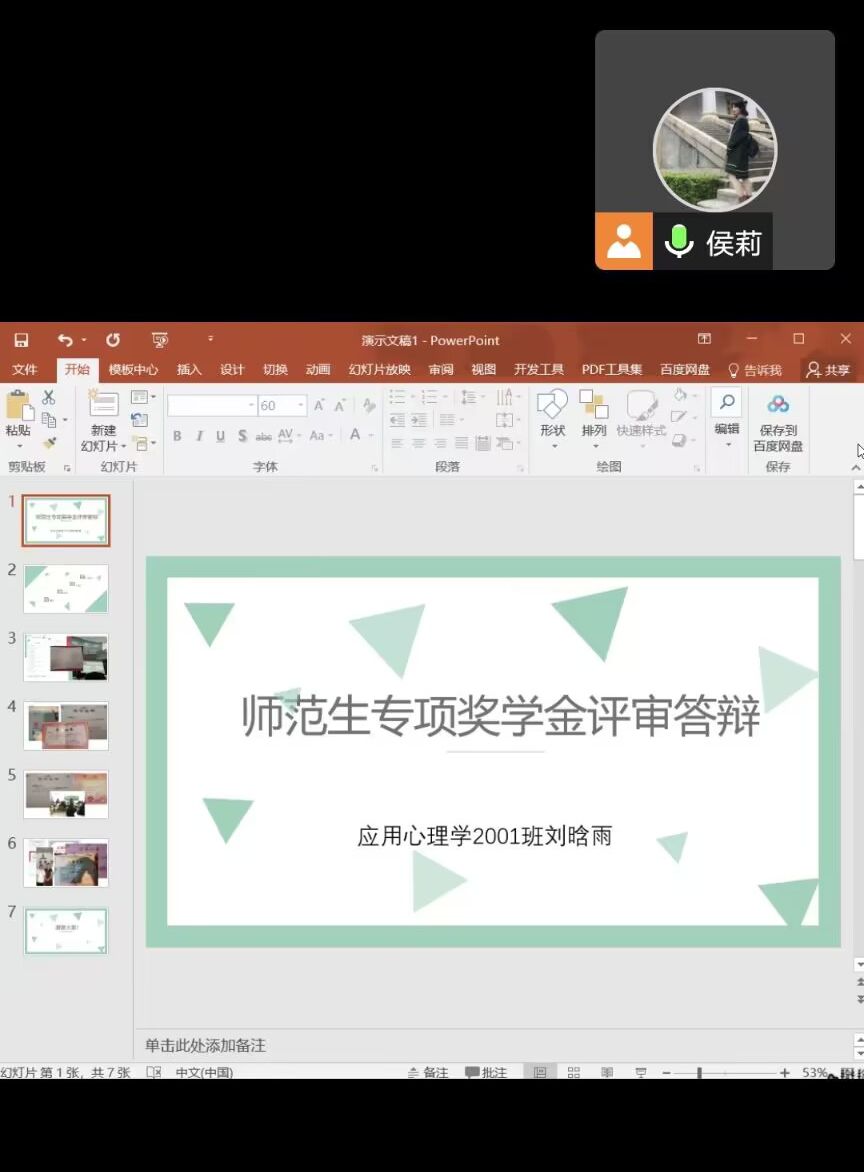Toggle the Notes (备注) pane

coord(428,1073)
